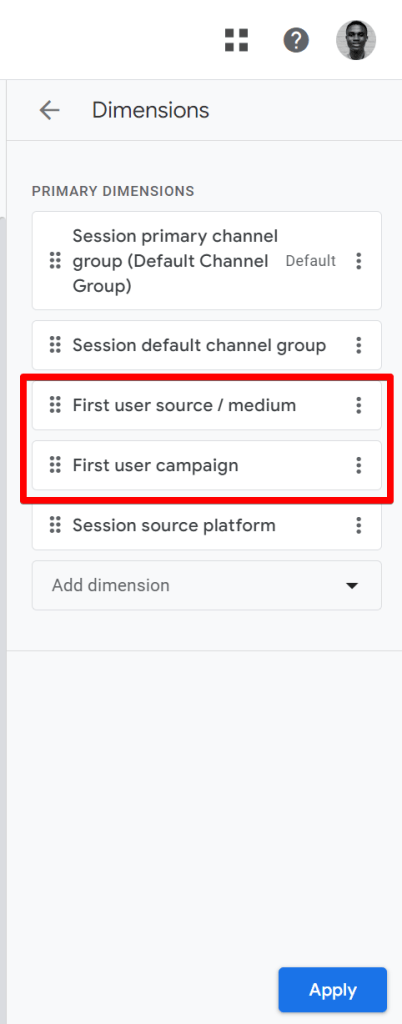This screenshot has height=1024, width=402.
Task: Apply the dimension changes
Action: (333, 990)
